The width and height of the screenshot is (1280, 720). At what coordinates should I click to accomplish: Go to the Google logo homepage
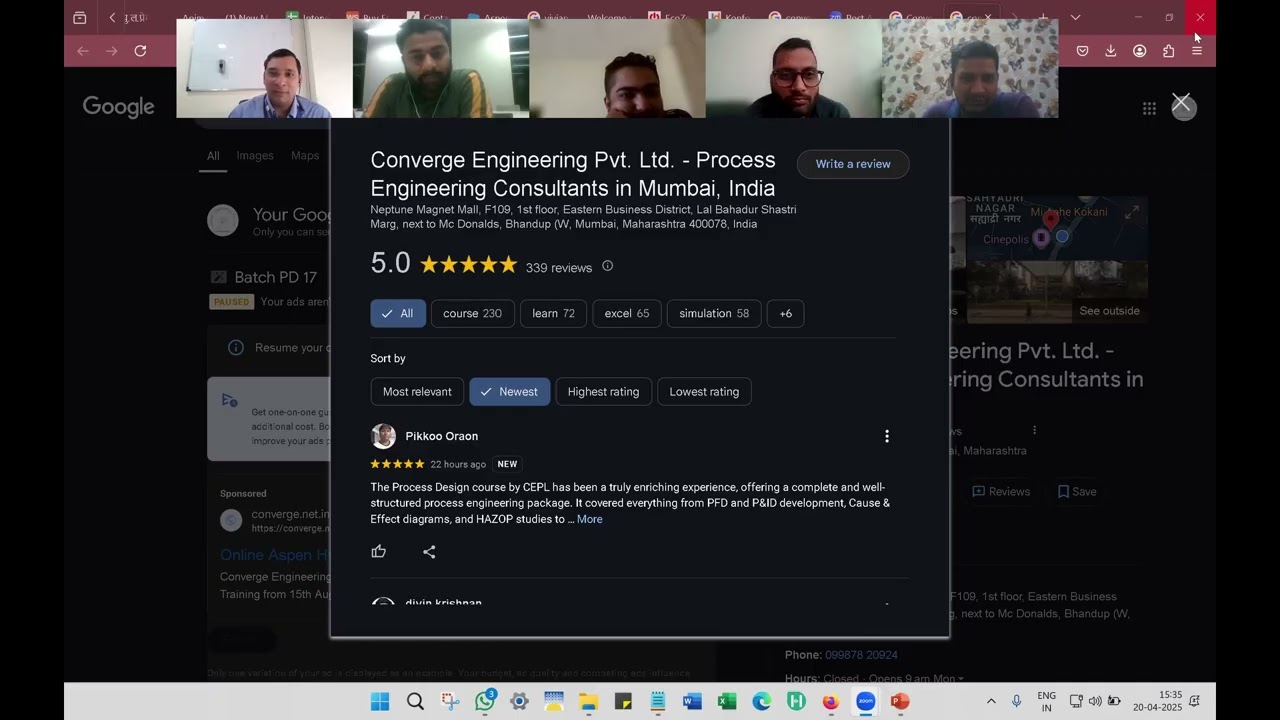click(x=118, y=107)
